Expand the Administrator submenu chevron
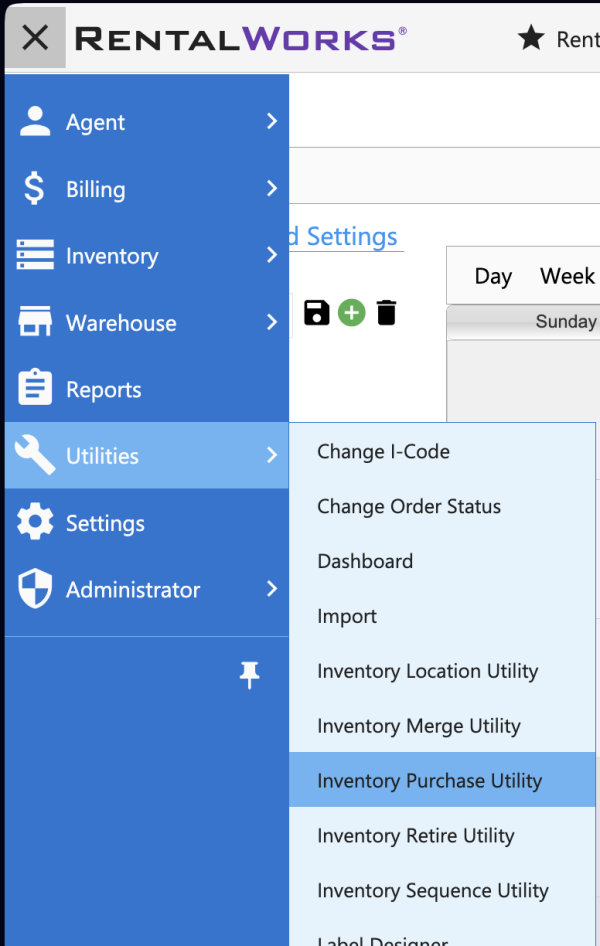 click(x=271, y=590)
